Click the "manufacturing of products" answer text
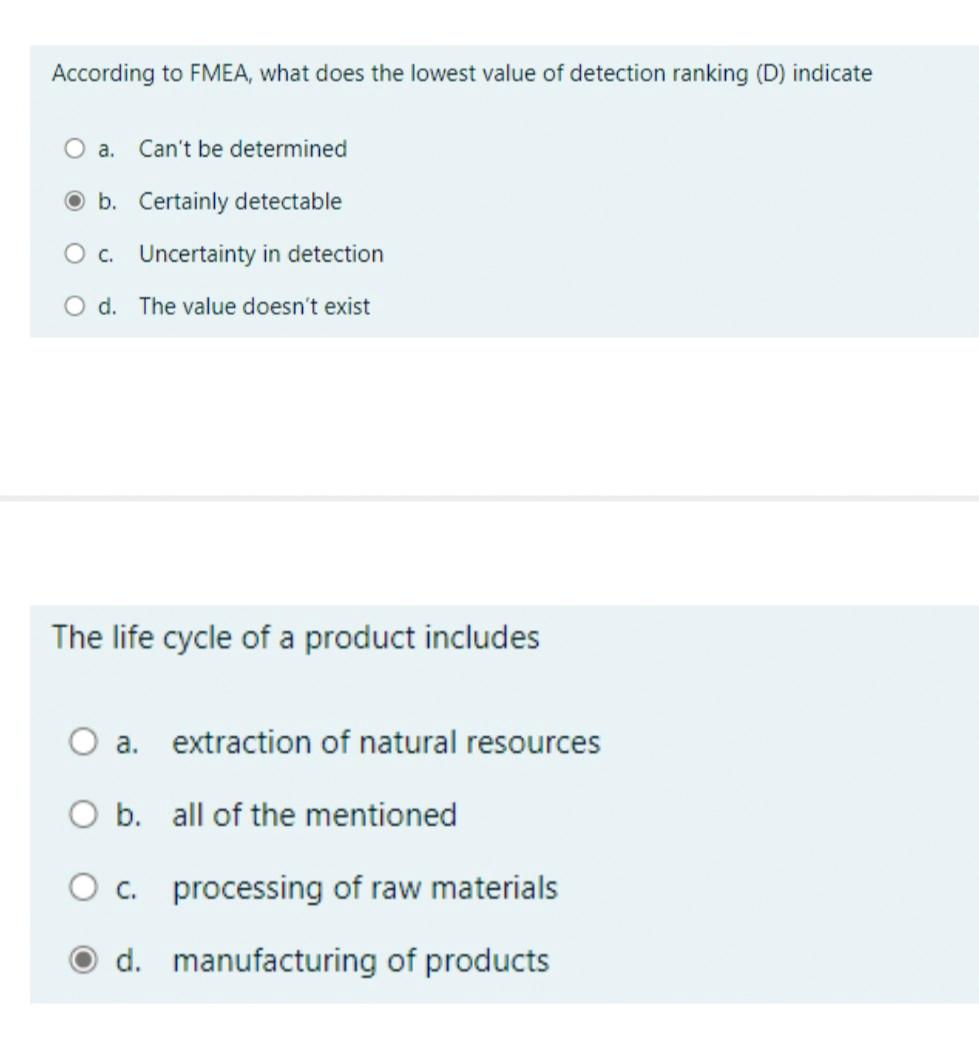The width and height of the screenshot is (979, 1041). pos(360,961)
